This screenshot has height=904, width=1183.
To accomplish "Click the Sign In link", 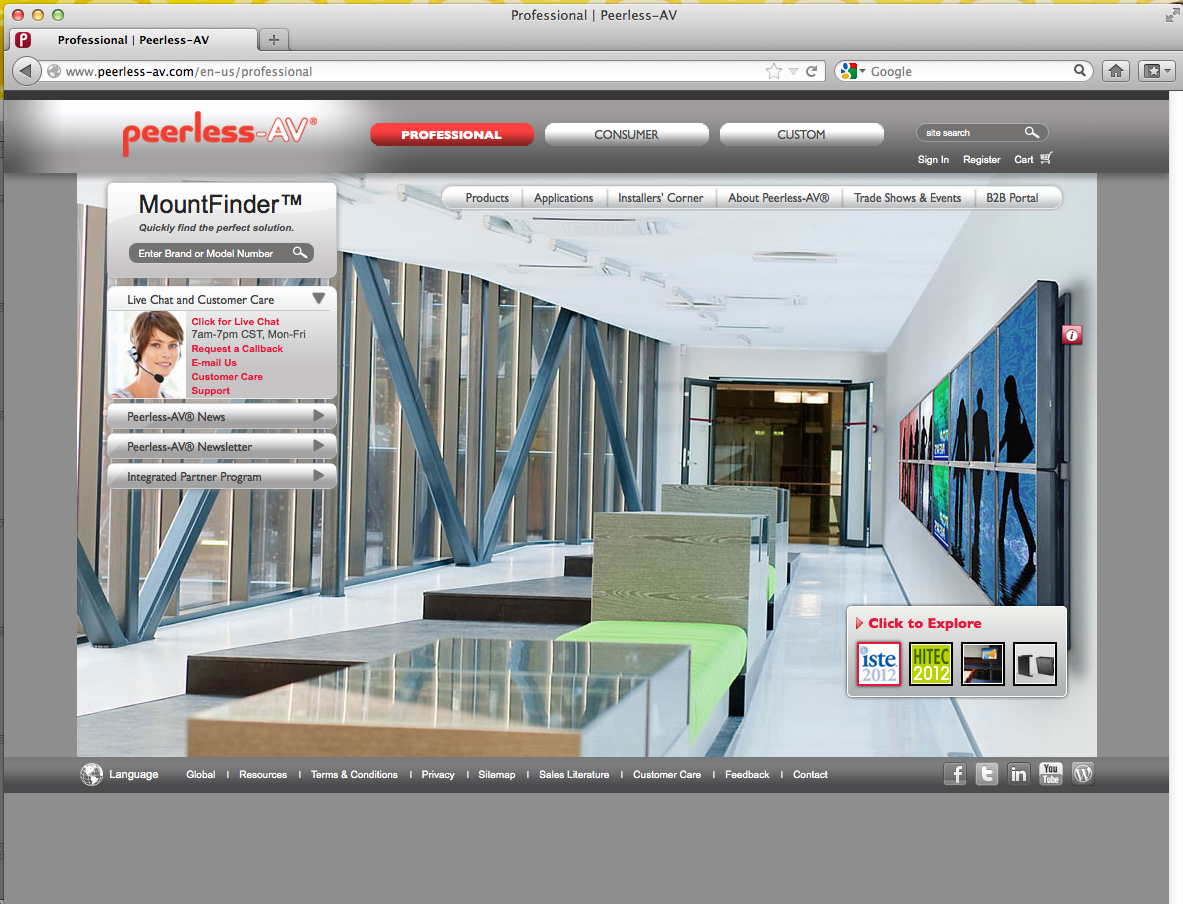I will 933,160.
